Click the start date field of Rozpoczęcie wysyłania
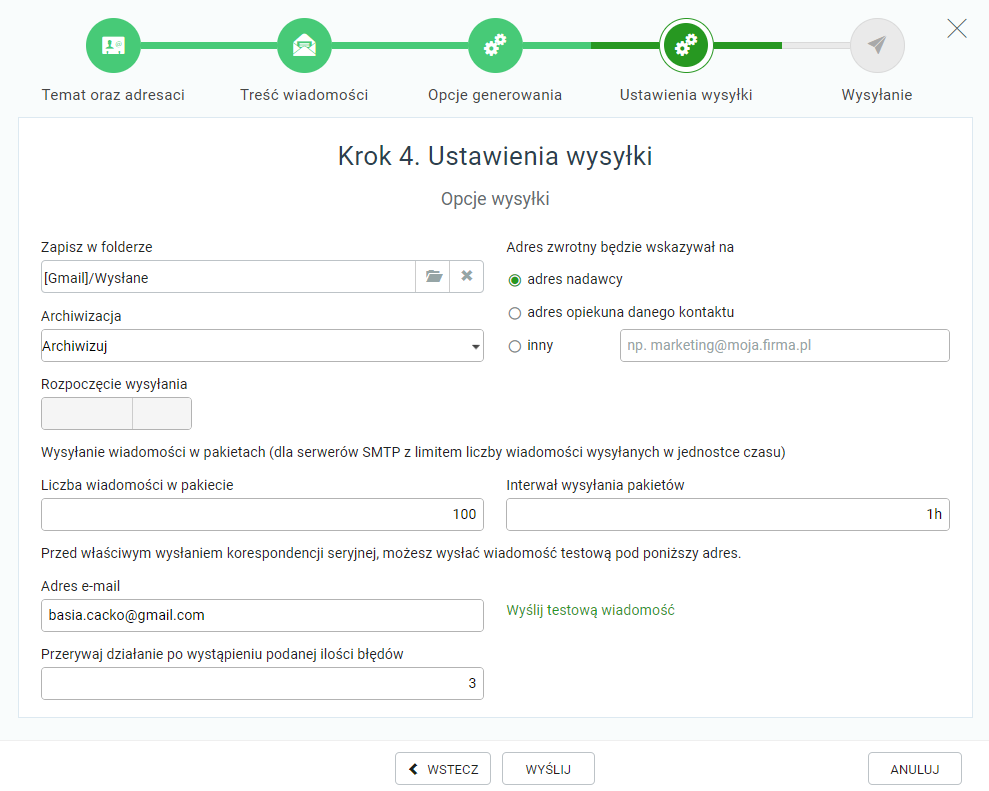Image resolution: width=989 pixels, height=791 pixels. click(x=87, y=413)
